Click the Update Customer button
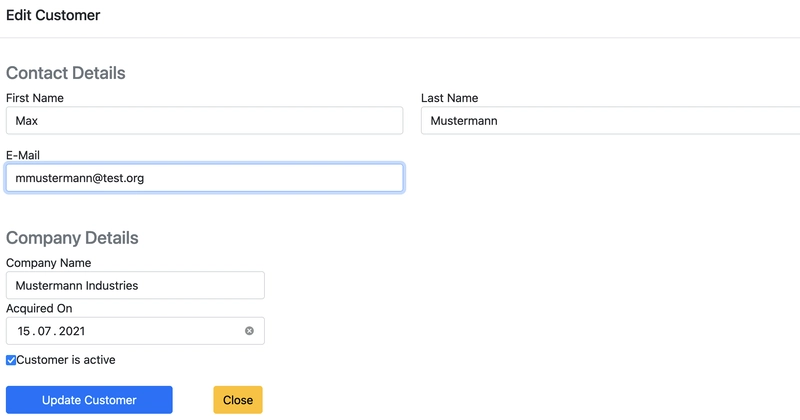 89,400
